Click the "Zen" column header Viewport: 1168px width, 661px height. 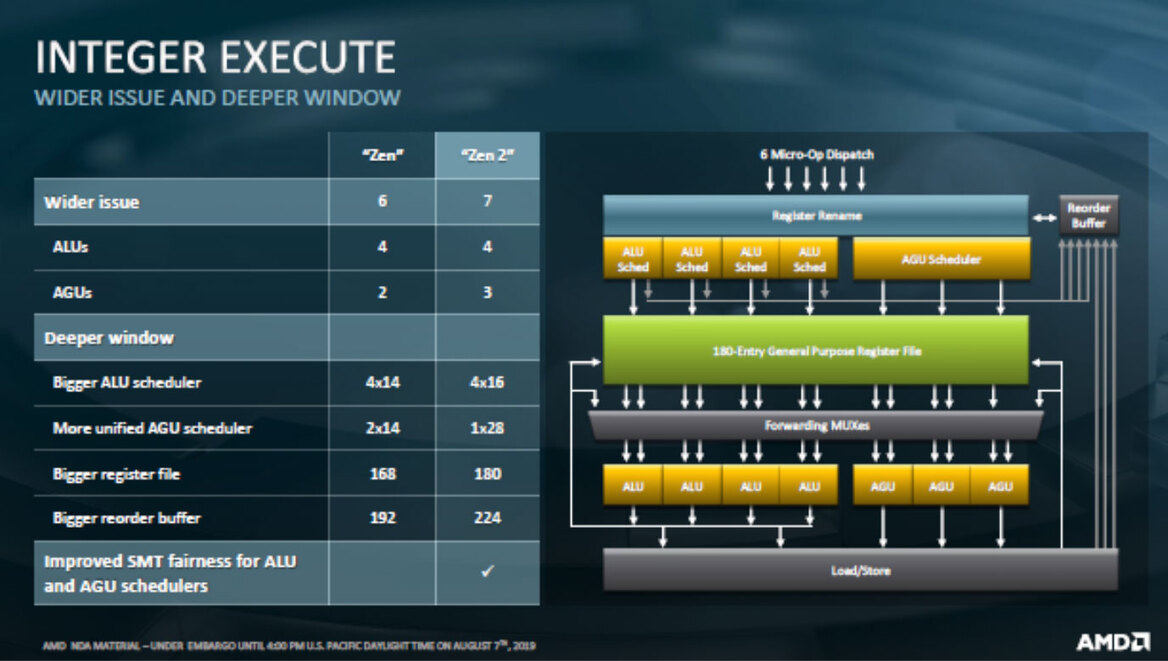tap(382, 156)
